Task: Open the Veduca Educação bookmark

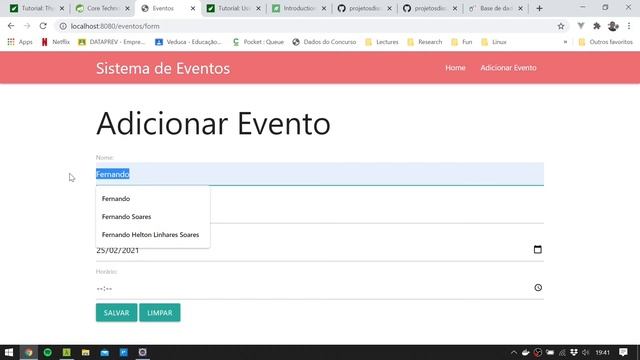Action: pos(189,42)
